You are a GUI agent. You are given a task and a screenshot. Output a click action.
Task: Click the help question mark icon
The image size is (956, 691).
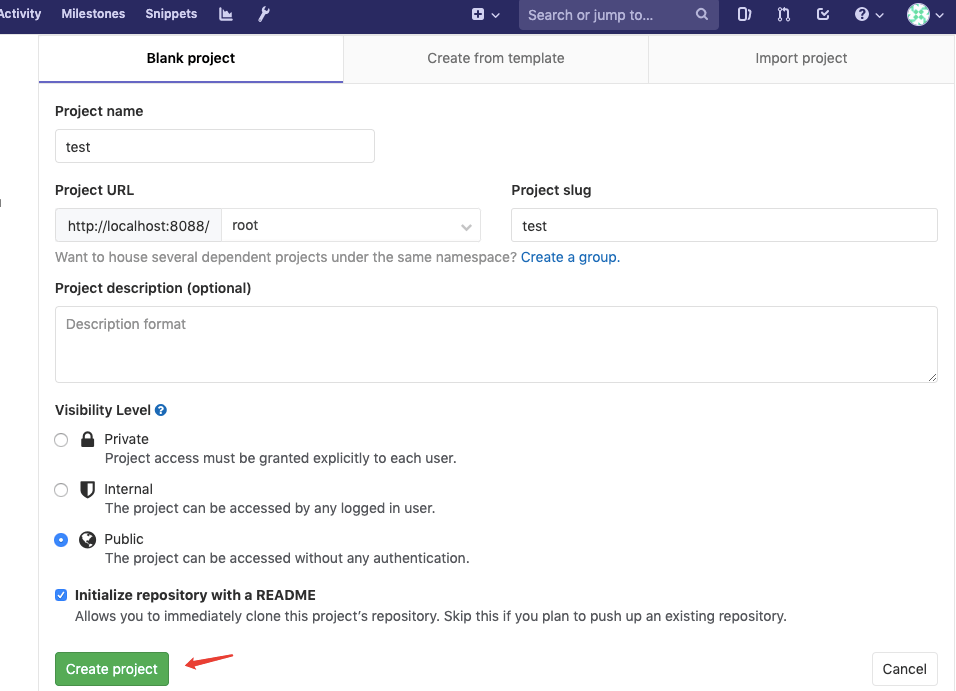click(x=869, y=14)
